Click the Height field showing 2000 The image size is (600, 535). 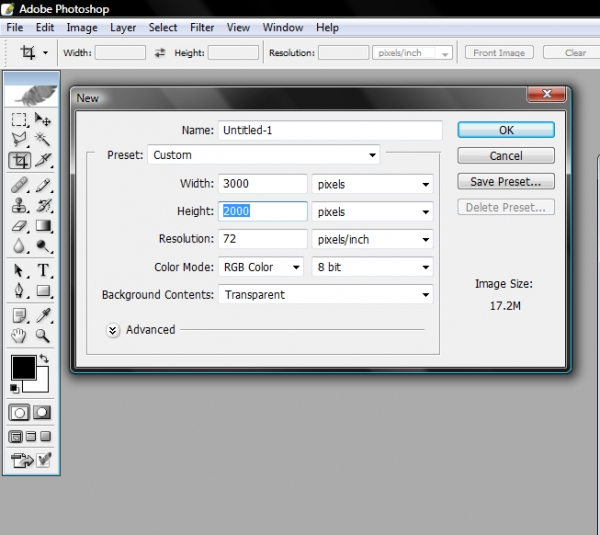tap(262, 211)
